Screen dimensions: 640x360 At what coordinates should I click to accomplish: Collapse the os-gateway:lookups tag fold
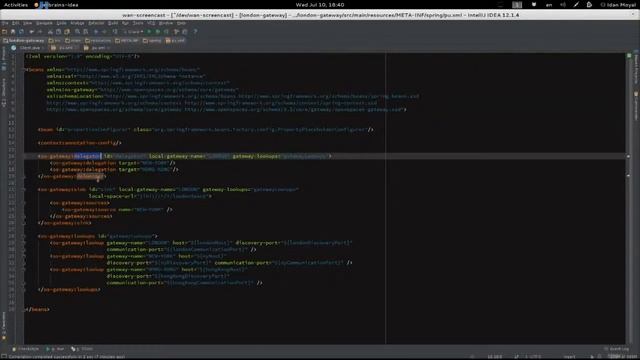pyautogui.click(x=25, y=236)
